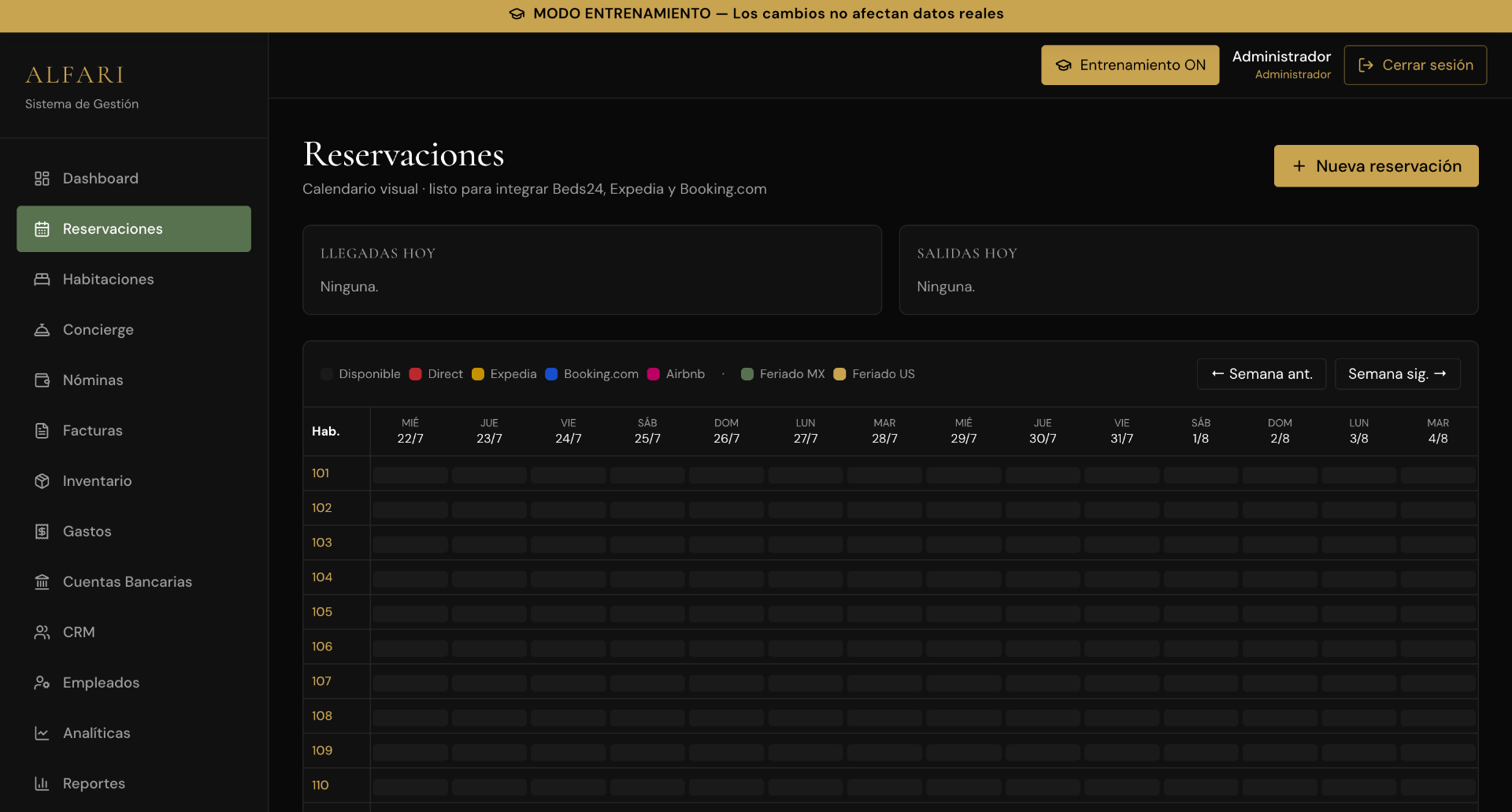
Task: Click Cerrar sesión to log out
Action: 1415,65
